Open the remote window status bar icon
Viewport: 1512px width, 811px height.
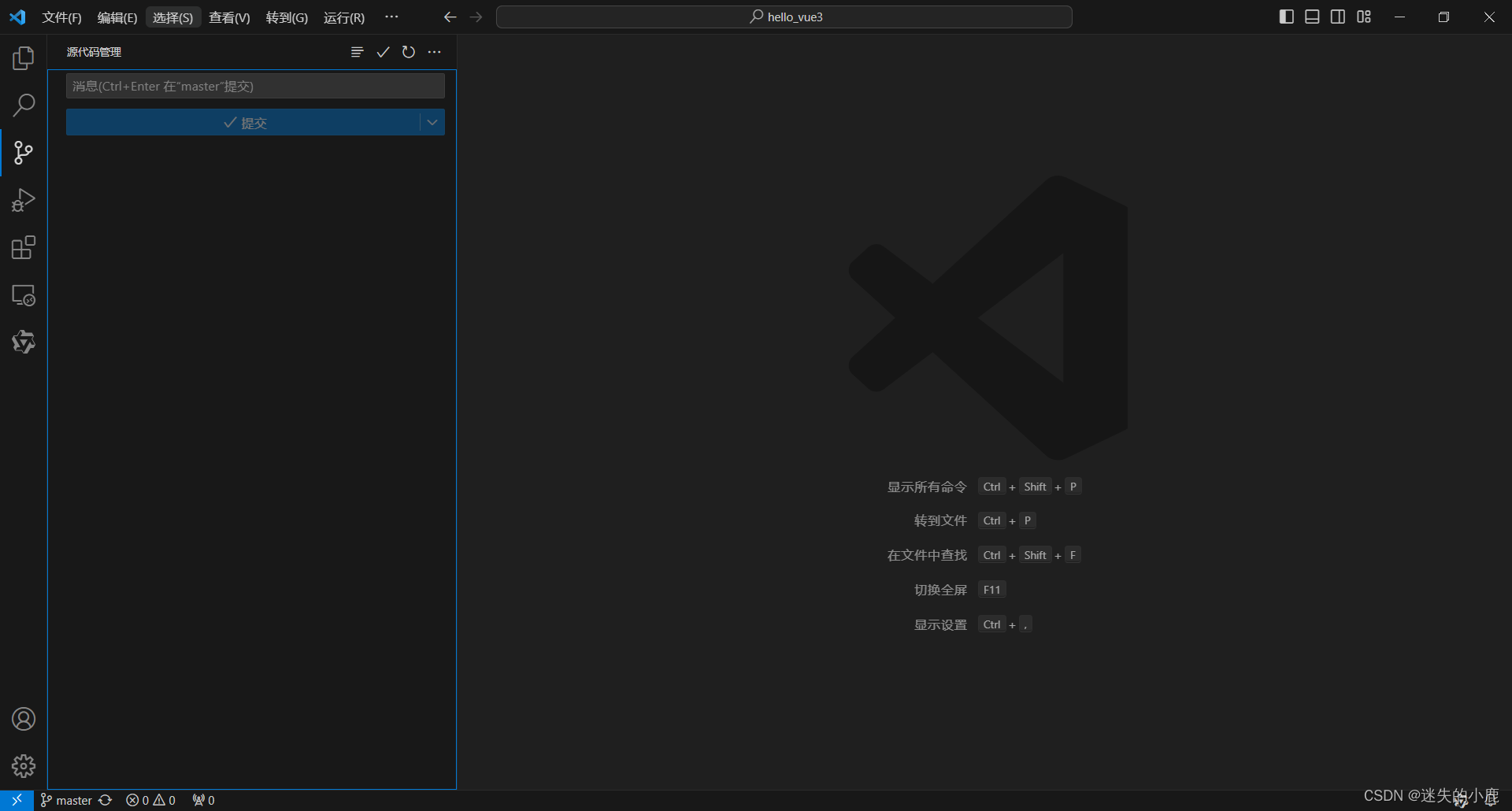(17, 800)
